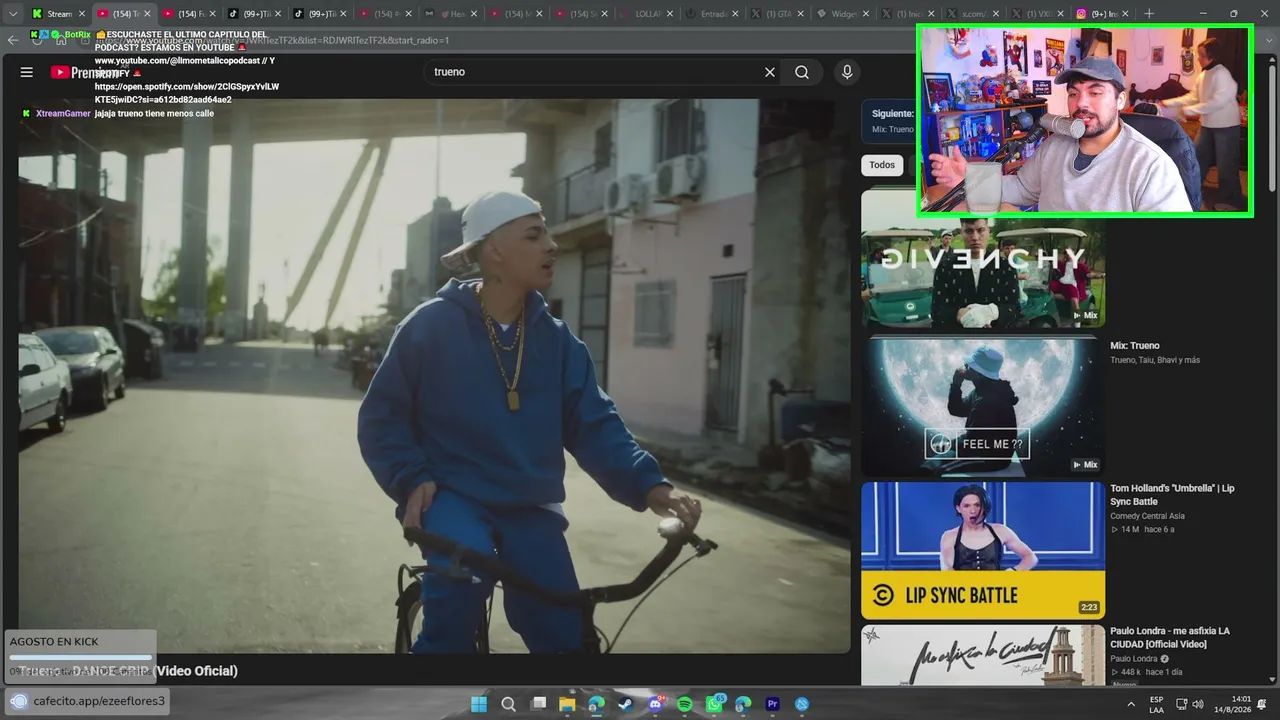1280x720 pixels.
Task: Open File Explorer from the taskbar
Action: click(x=567, y=704)
